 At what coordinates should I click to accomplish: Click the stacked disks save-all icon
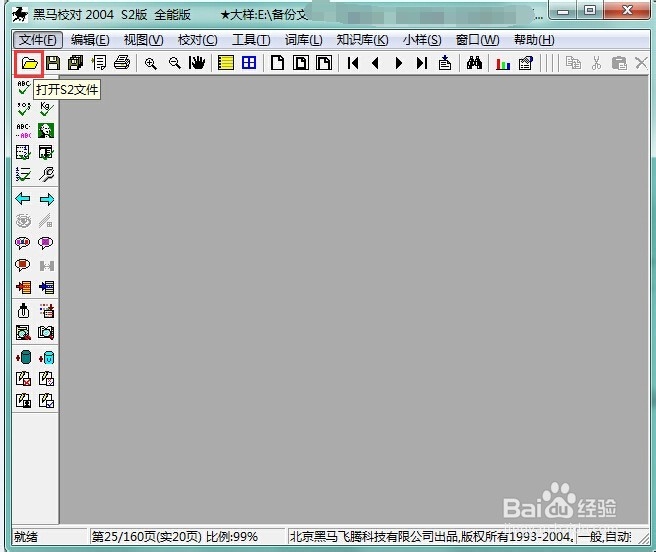click(x=76, y=63)
